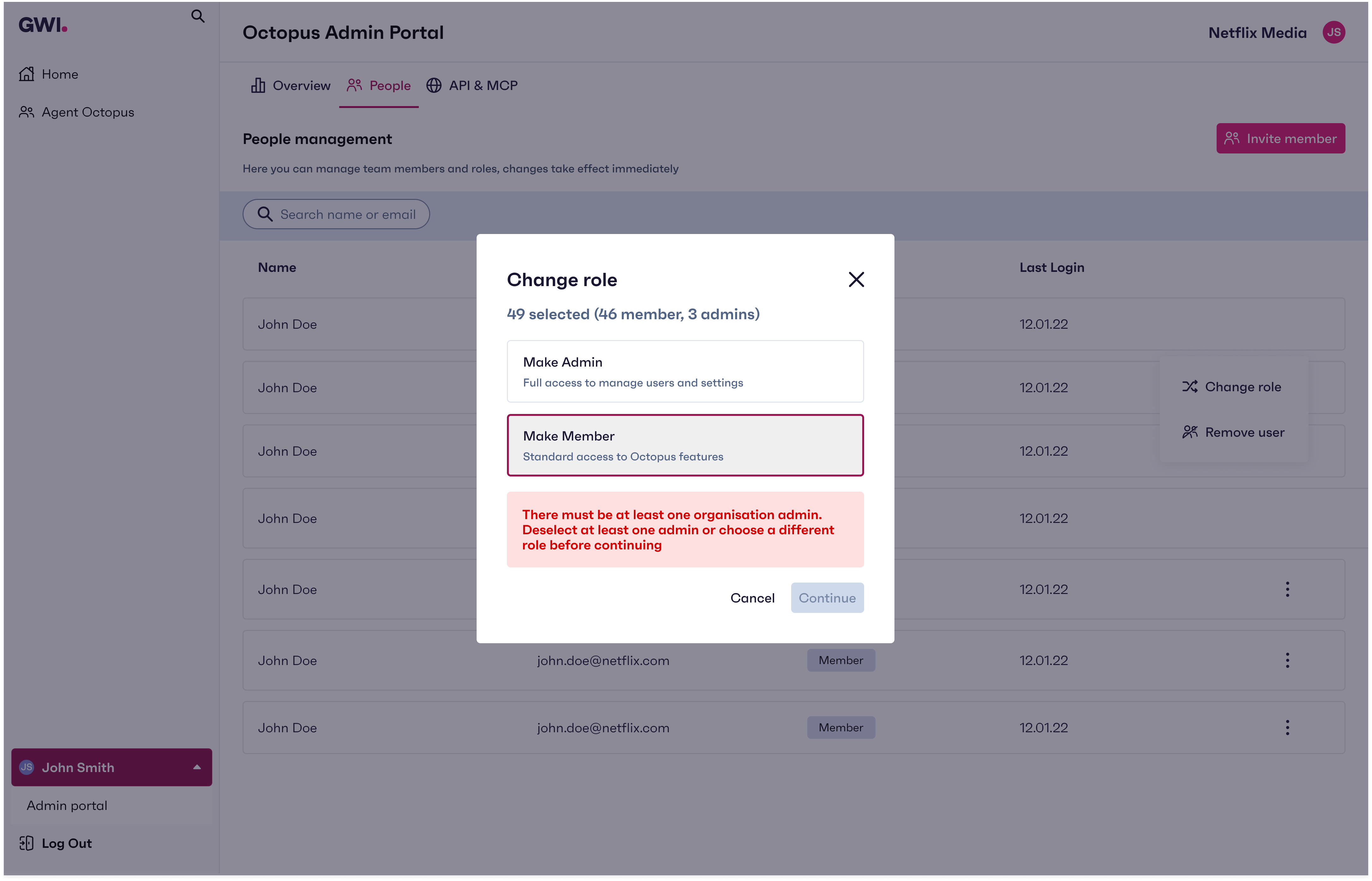The image size is (1372, 881).
Task: Click the search field magnifier icon
Action: (264, 214)
